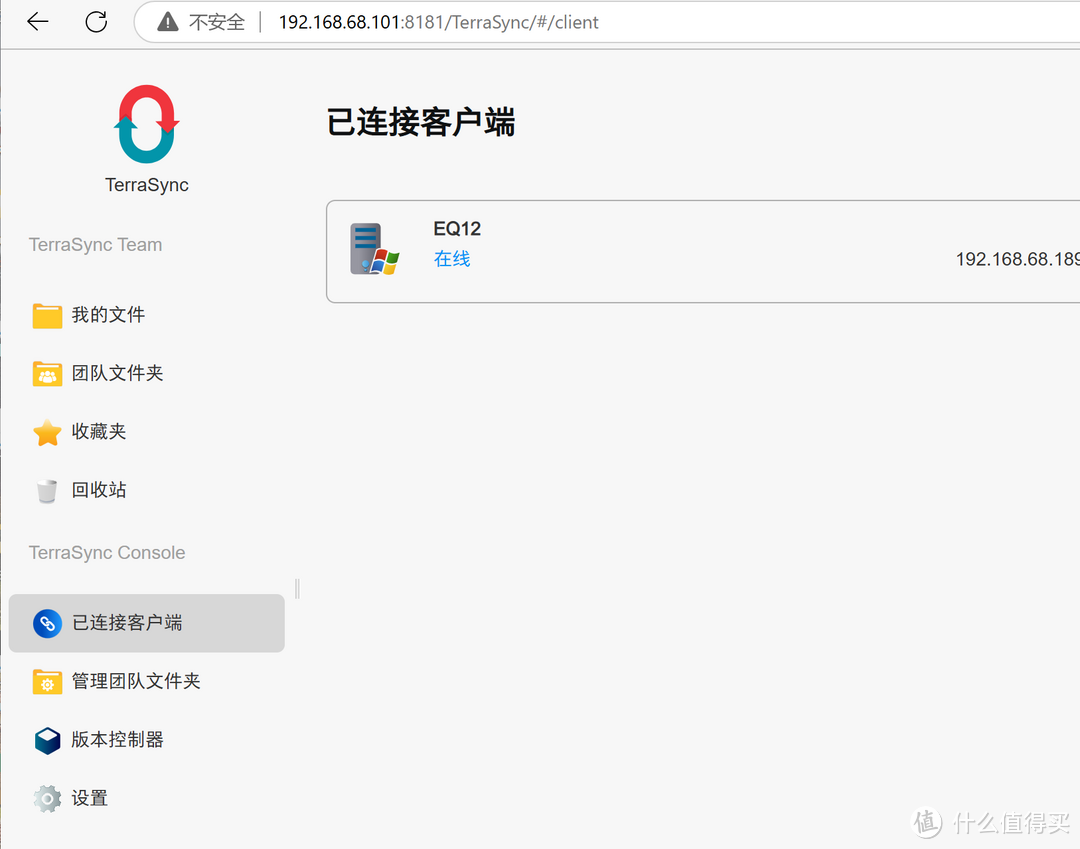Image resolution: width=1080 pixels, height=849 pixels.
Task: Click the 不安全 security label
Action: (x=217, y=22)
